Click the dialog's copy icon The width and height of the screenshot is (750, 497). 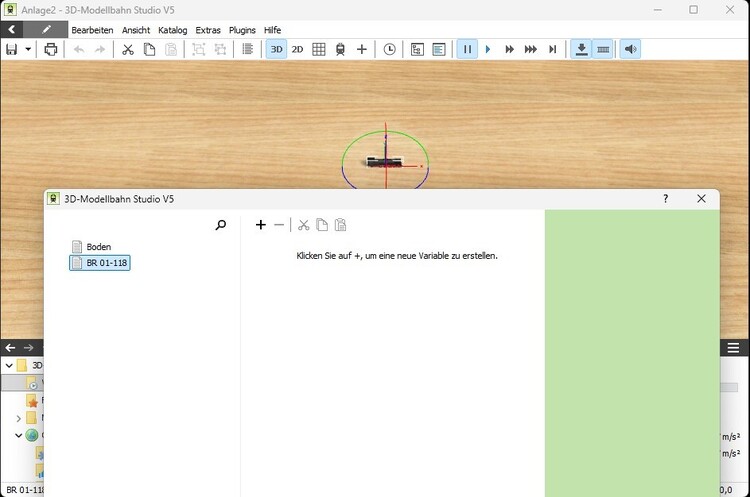point(322,225)
